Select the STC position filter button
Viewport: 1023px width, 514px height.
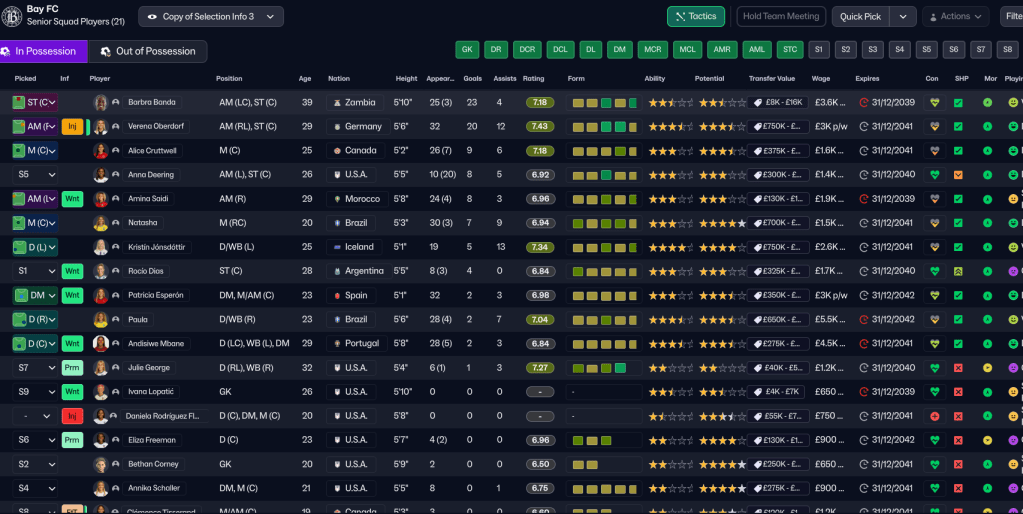789,49
